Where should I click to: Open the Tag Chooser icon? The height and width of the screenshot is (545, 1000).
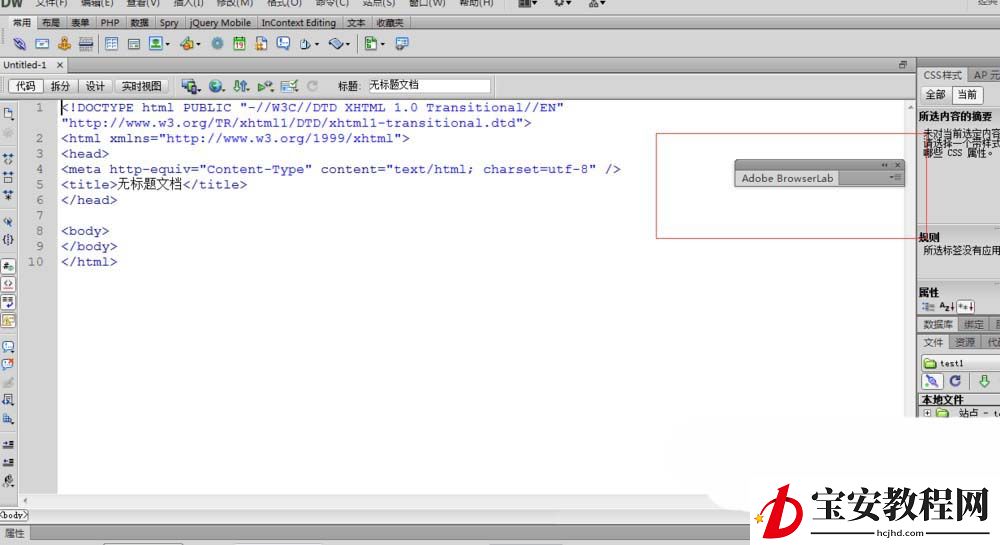click(402, 43)
